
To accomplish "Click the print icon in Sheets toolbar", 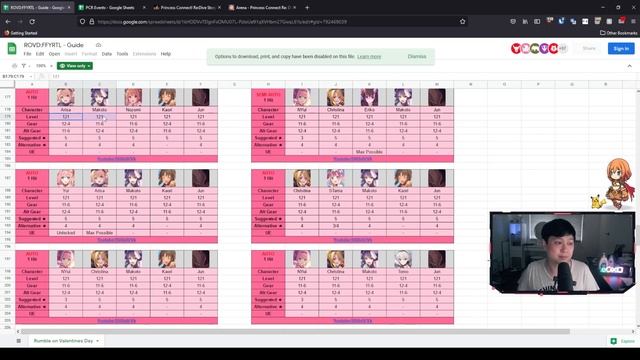I will coord(15,66).
